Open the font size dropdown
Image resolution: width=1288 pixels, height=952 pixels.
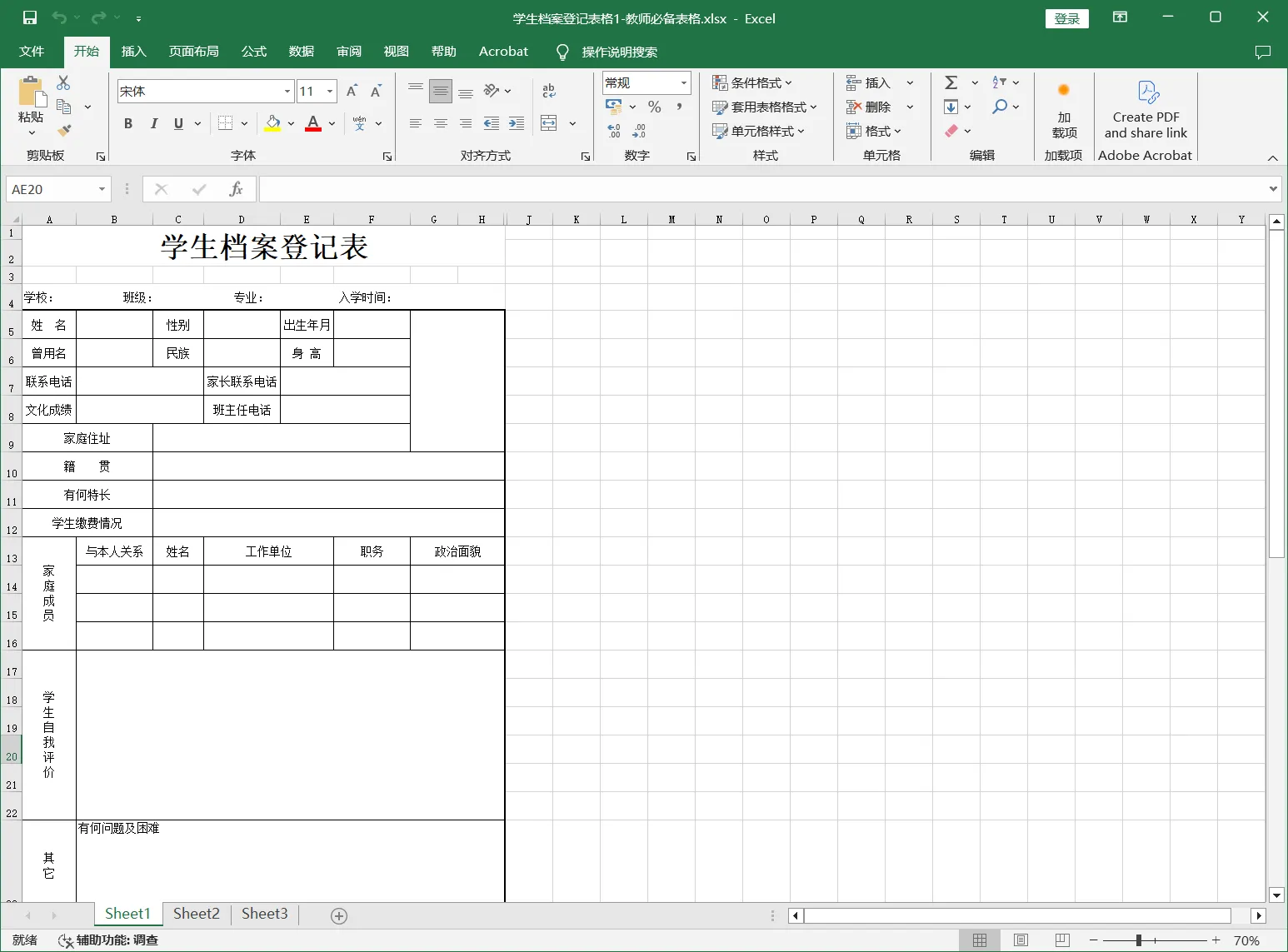(x=330, y=91)
